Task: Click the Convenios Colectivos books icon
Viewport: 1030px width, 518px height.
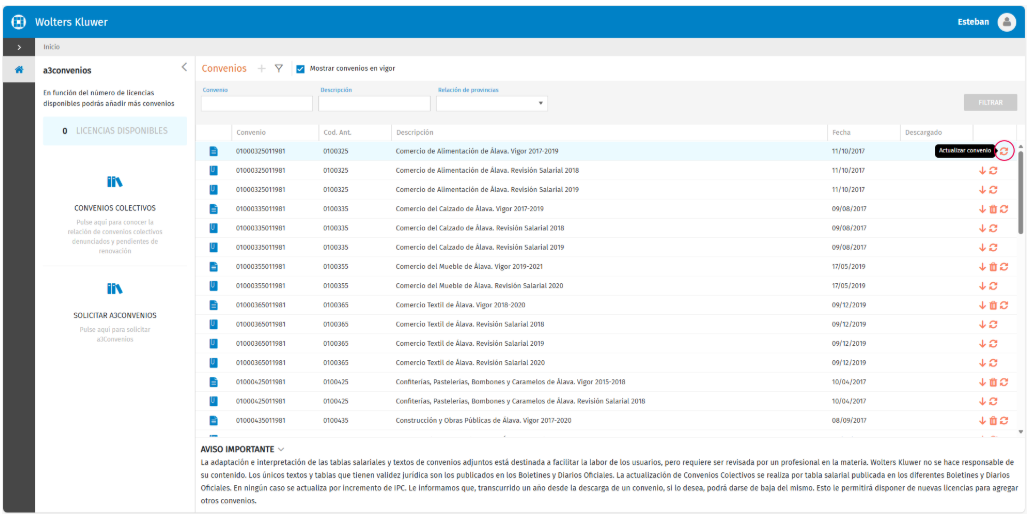Action: click(x=114, y=182)
